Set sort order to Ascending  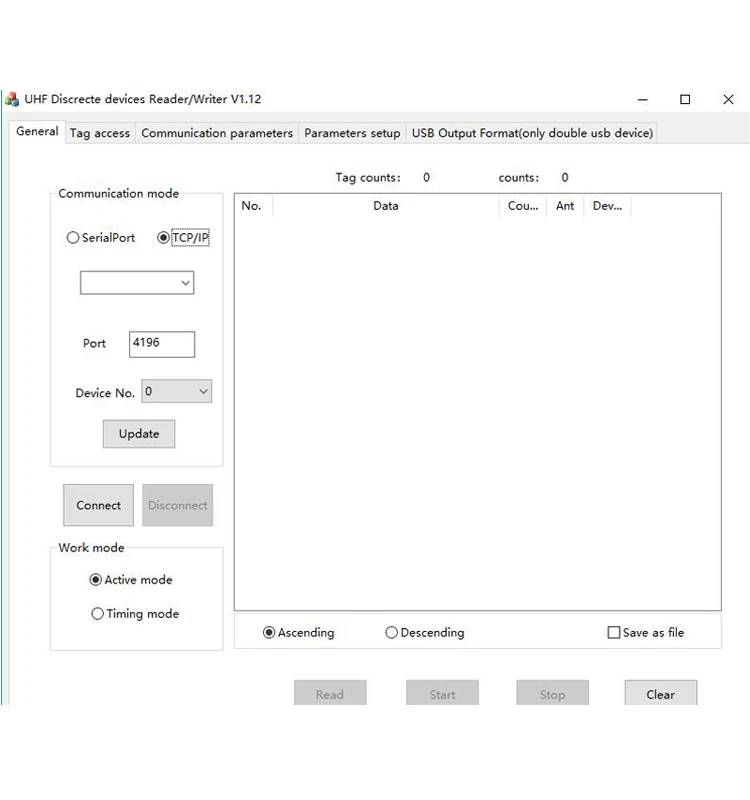point(269,633)
